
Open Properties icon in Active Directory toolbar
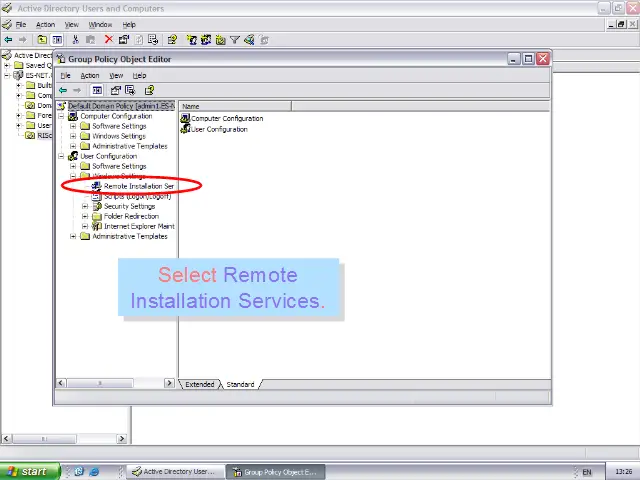click(124, 40)
